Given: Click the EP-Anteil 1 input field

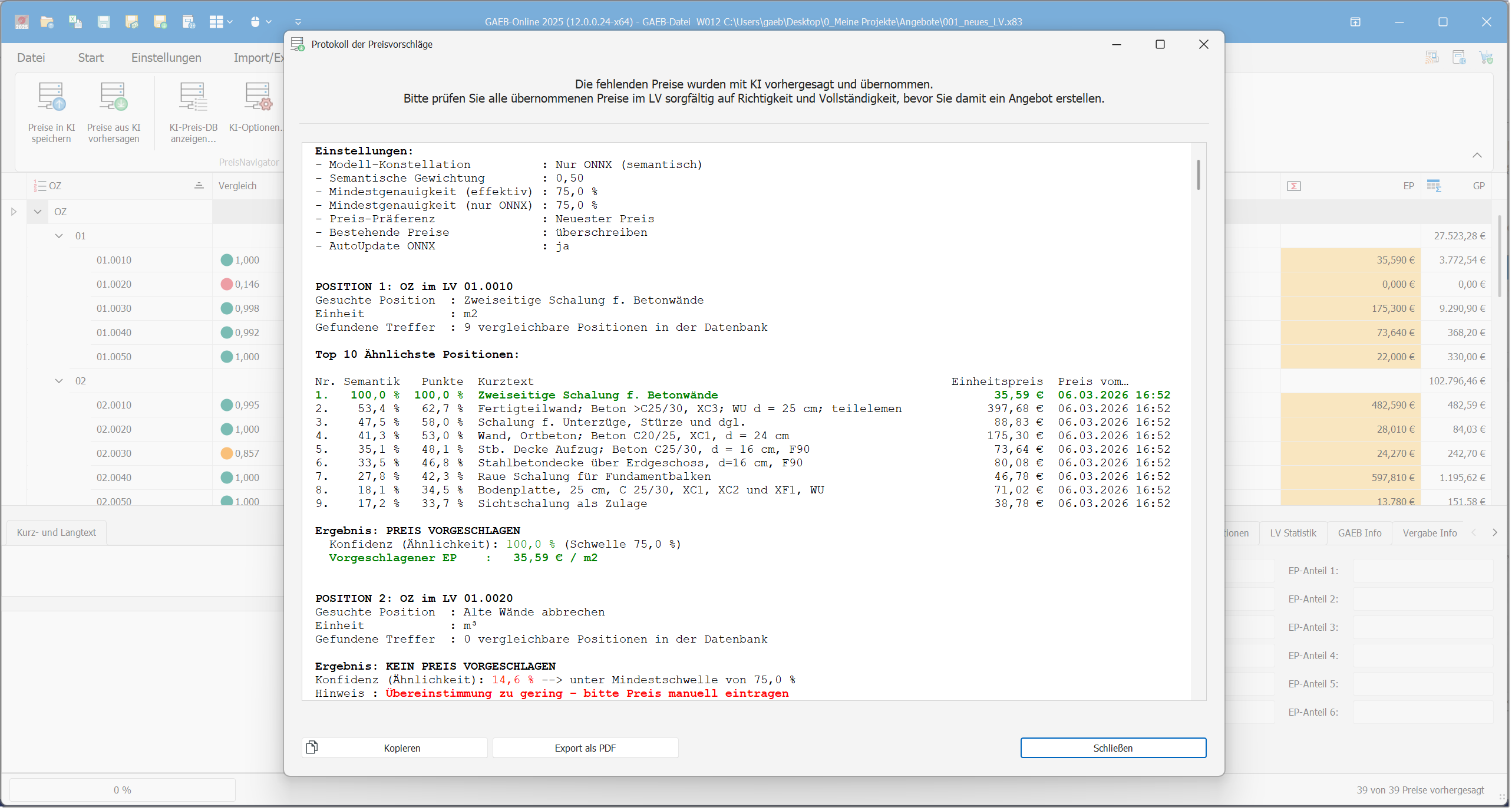Looking at the screenshot, I should [x=1422, y=571].
